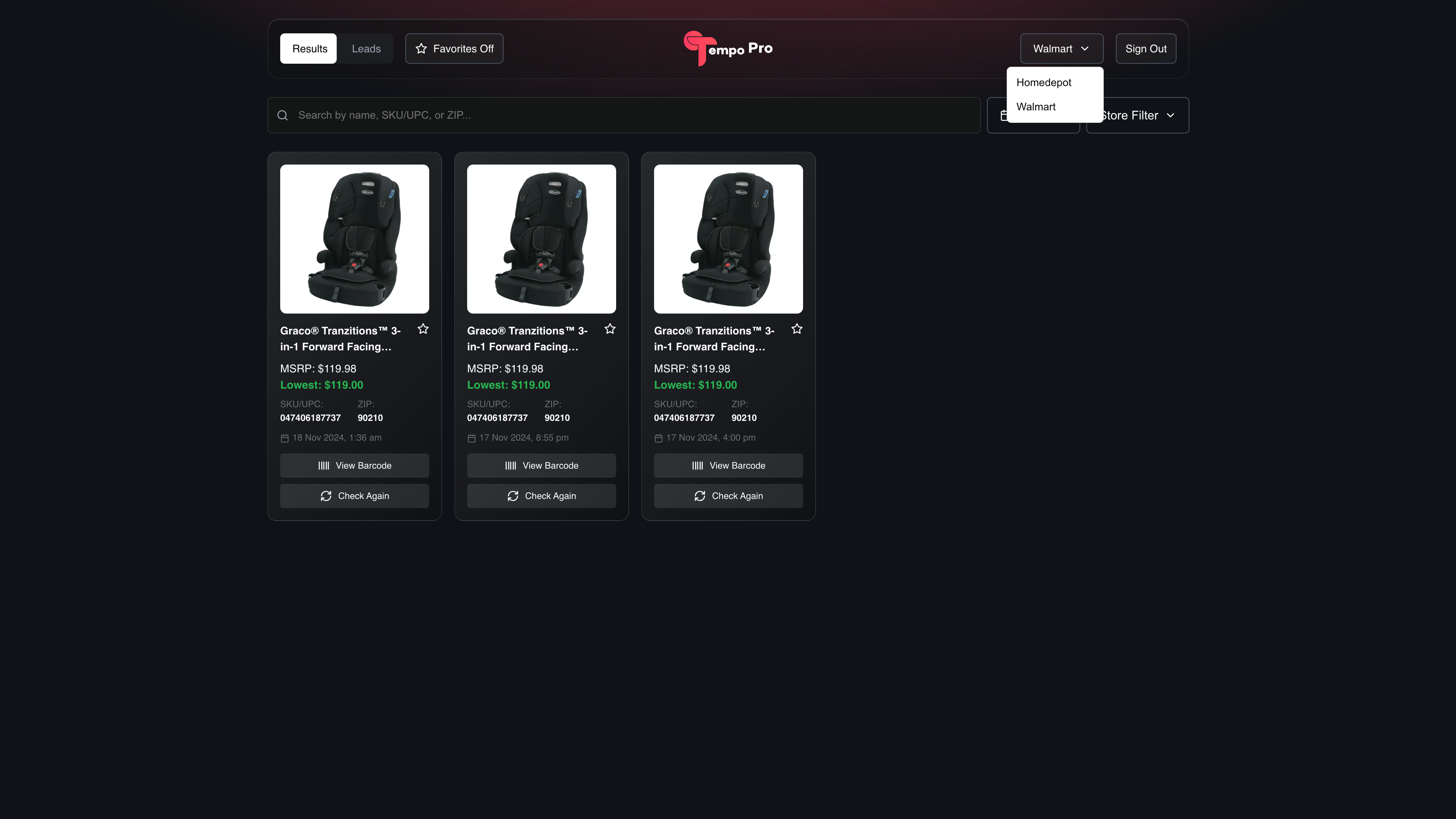Focus the name, SKU/UPC, ZIP search field

[x=622, y=115]
